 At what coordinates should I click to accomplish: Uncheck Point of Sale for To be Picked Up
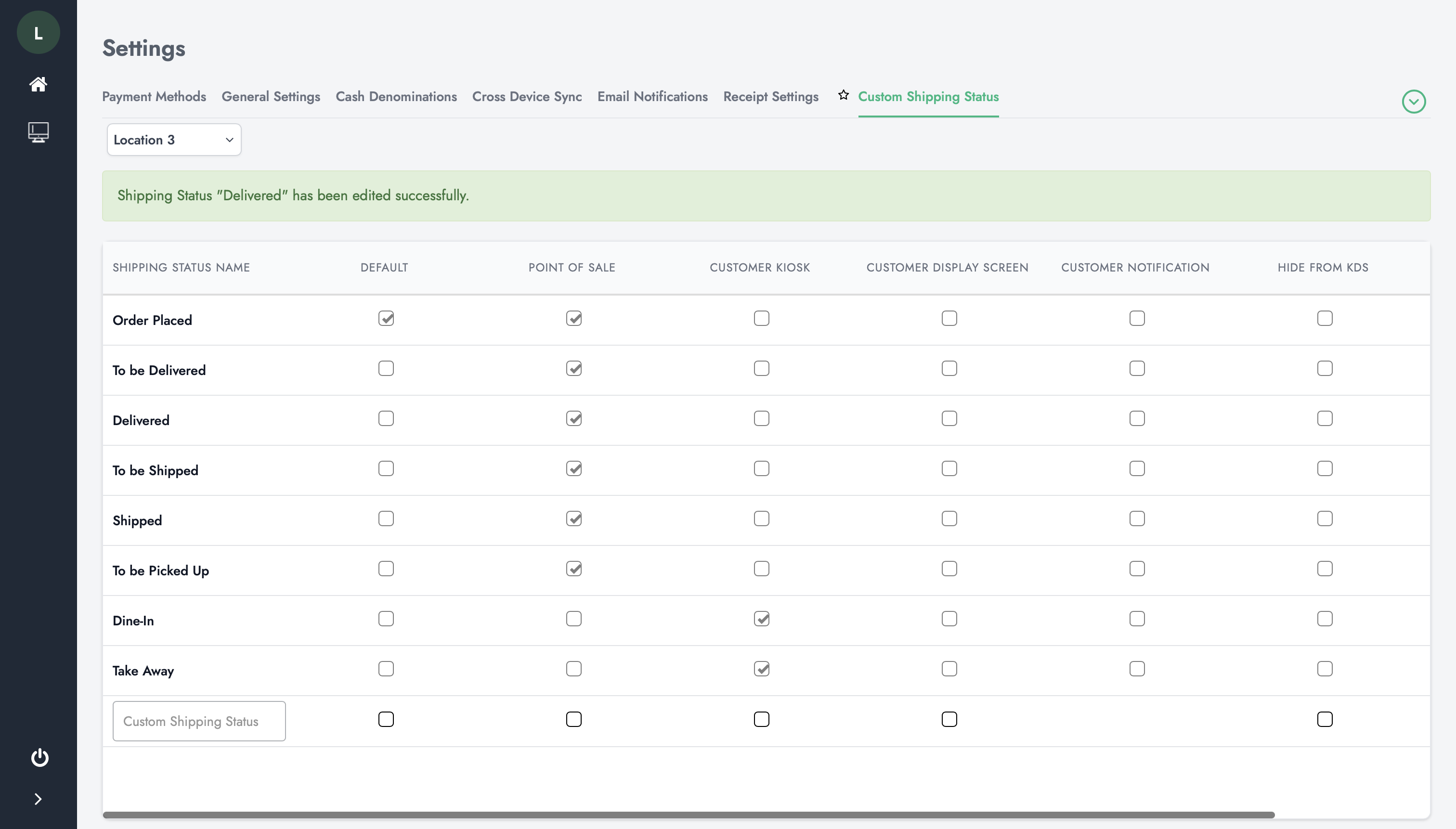[x=573, y=569]
